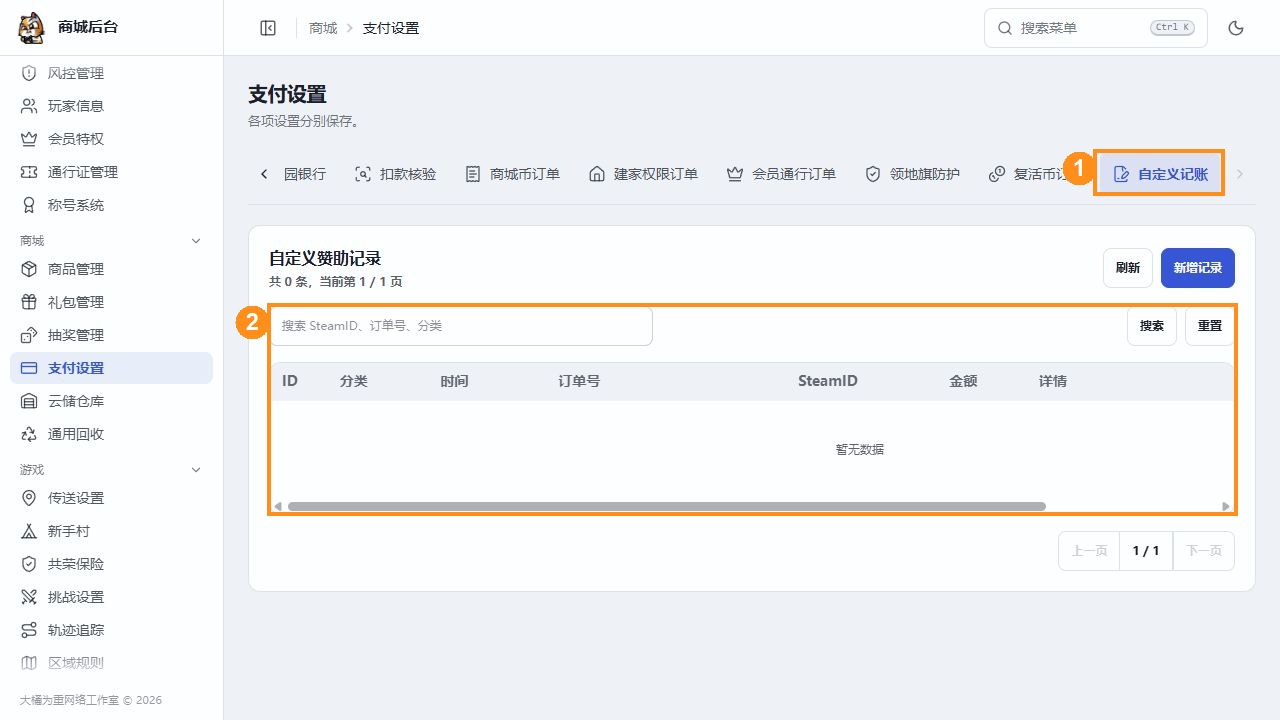Open 玩家信息 sidebar item
This screenshot has width=1280, height=720.
[111, 106]
